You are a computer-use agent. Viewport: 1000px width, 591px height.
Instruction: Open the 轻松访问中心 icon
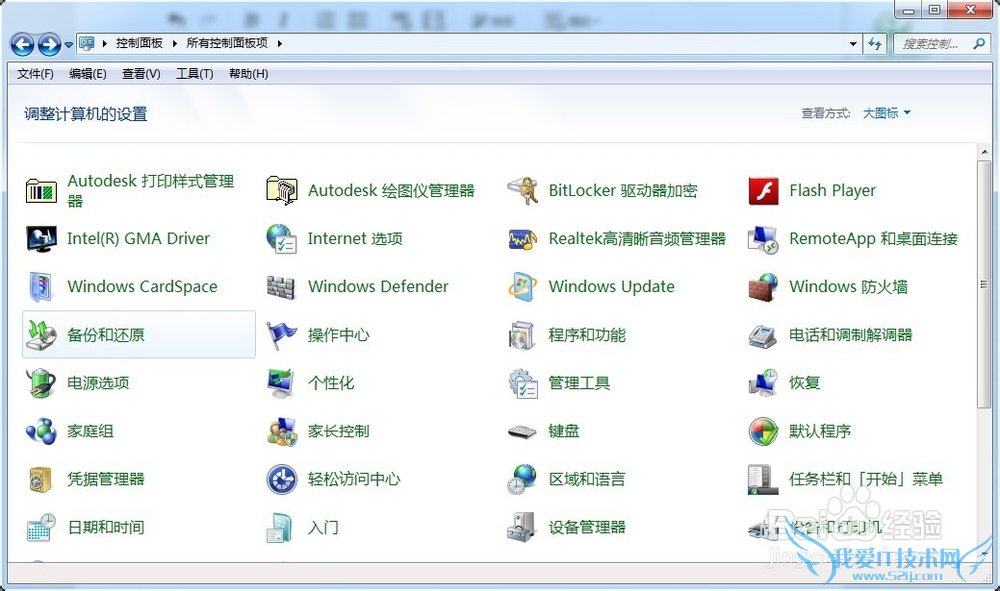pyautogui.click(x=282, y=479)
